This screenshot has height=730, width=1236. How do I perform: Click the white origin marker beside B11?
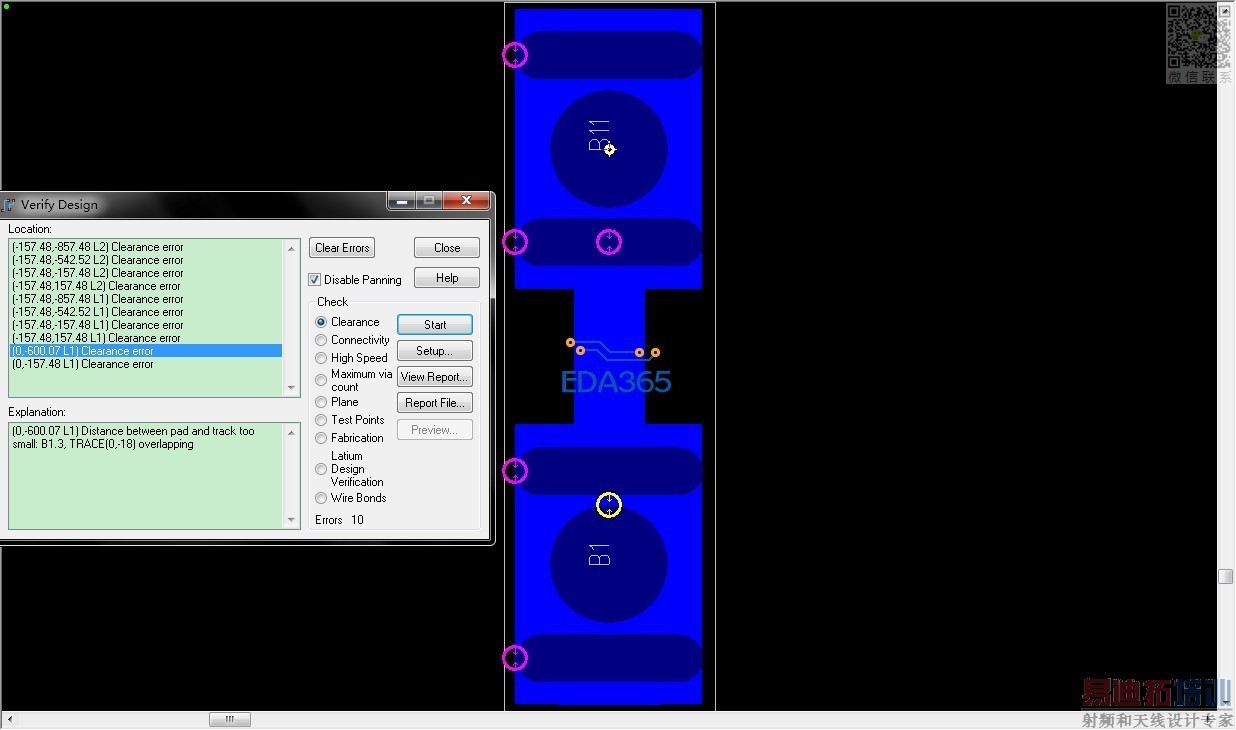pos(610,149)
